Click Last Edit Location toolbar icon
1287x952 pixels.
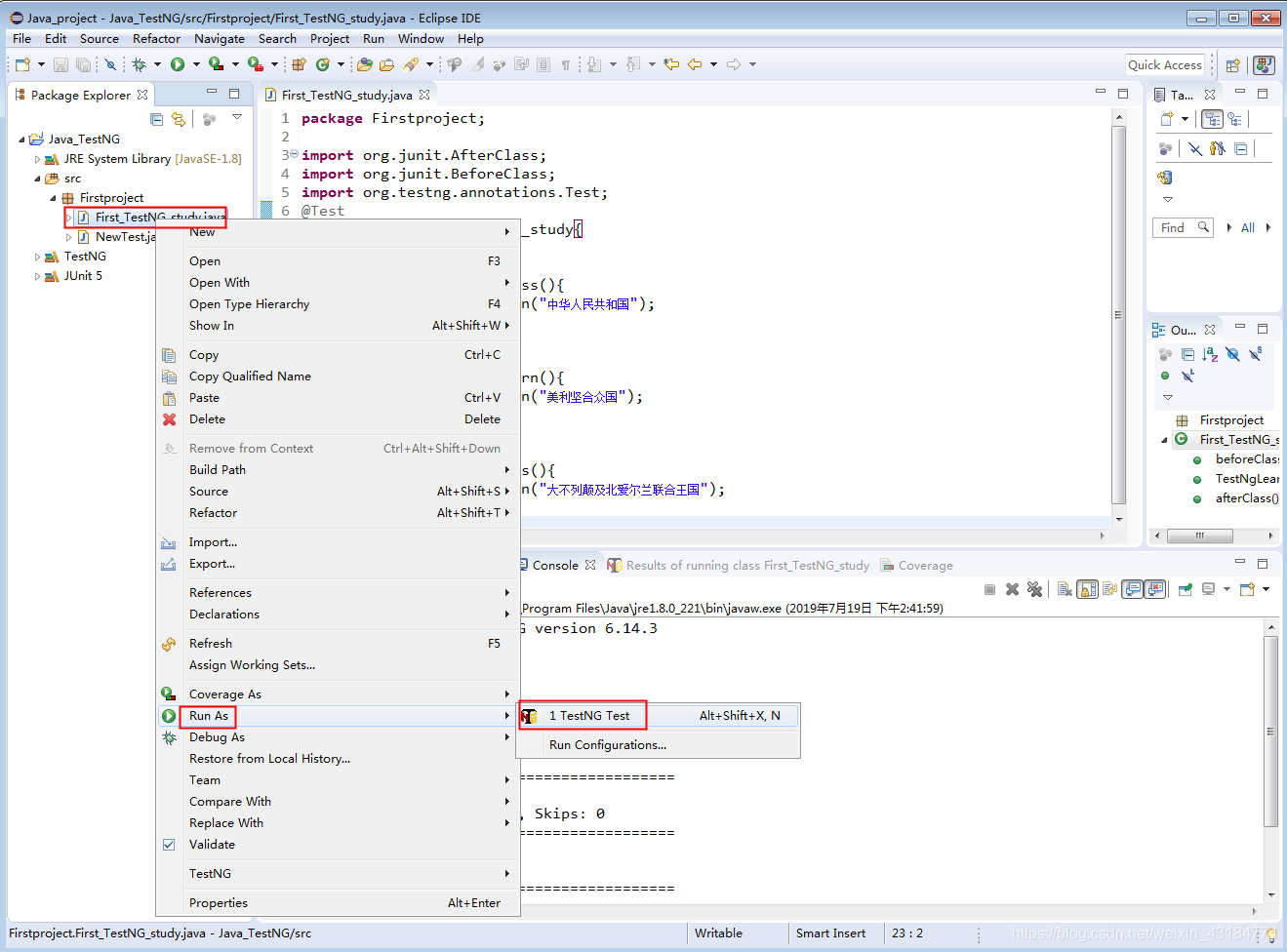671,64
